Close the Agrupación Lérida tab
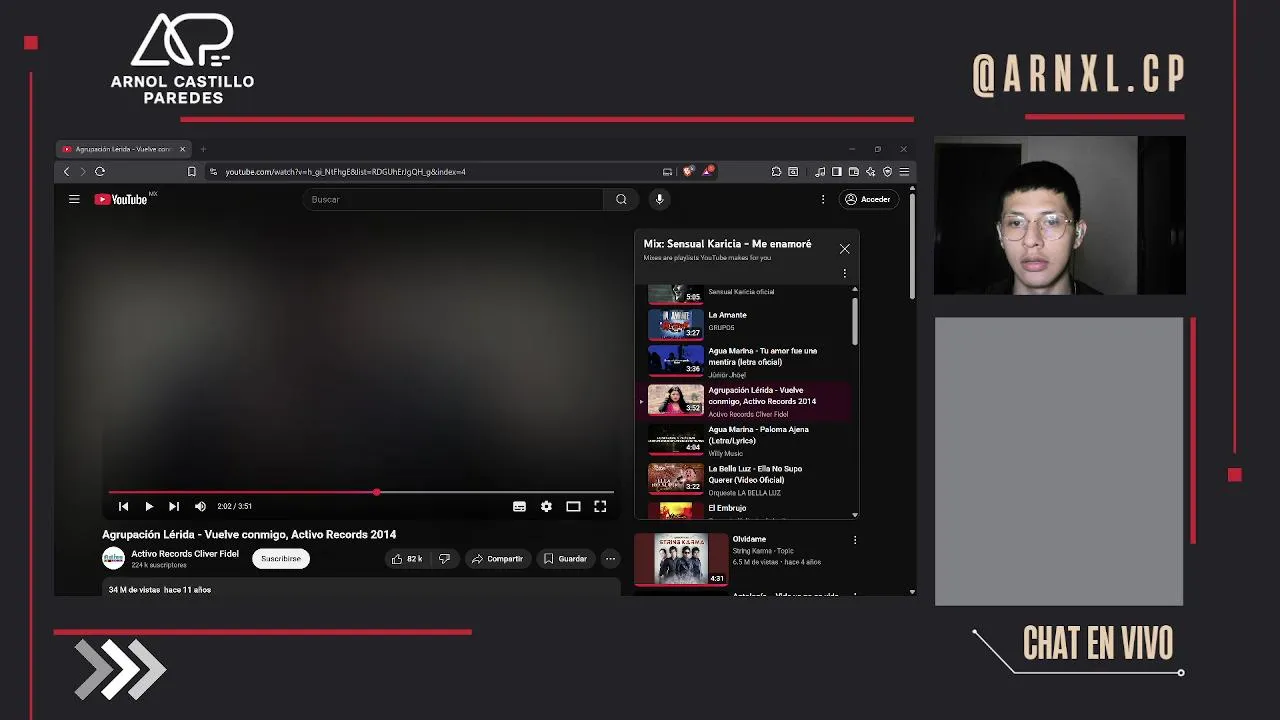This screenshot has height=720, width=1280. 182,149
